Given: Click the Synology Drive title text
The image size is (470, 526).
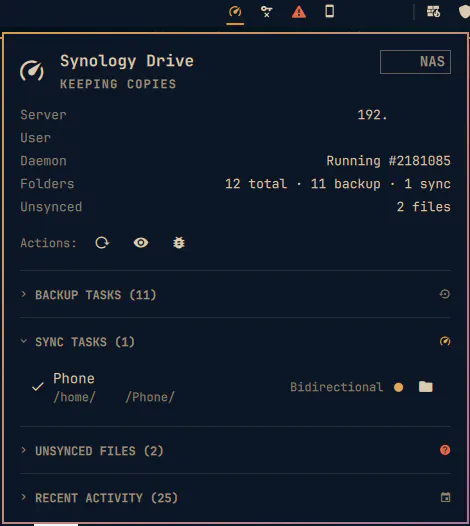Looking at the screenshot, I should pyautogui.click(x=127, y=61).
